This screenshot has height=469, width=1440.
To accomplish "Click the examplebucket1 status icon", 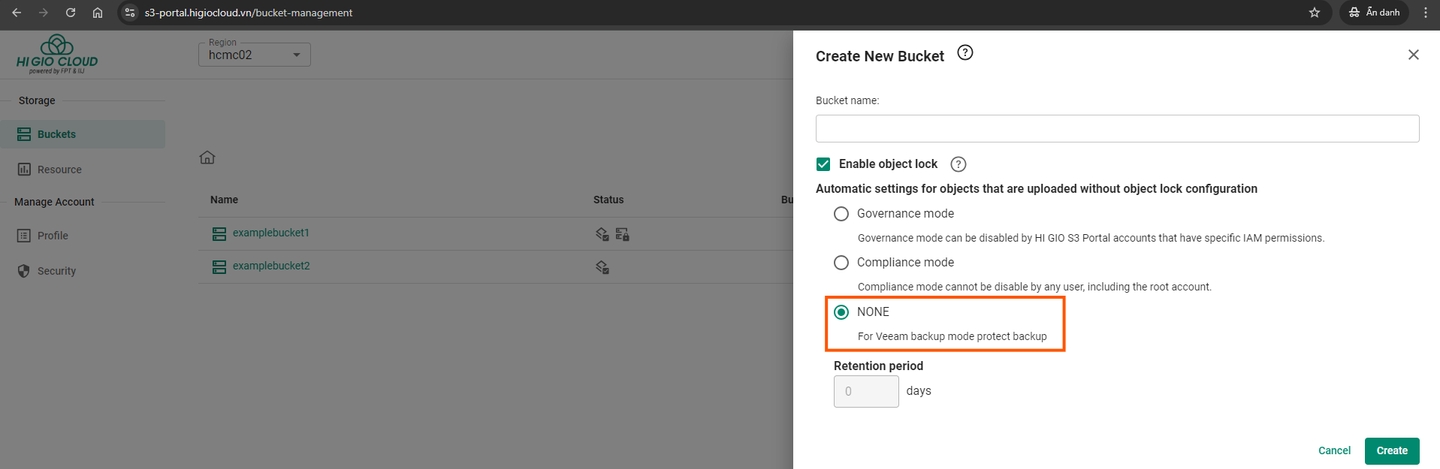I will (x=600, y=234).
